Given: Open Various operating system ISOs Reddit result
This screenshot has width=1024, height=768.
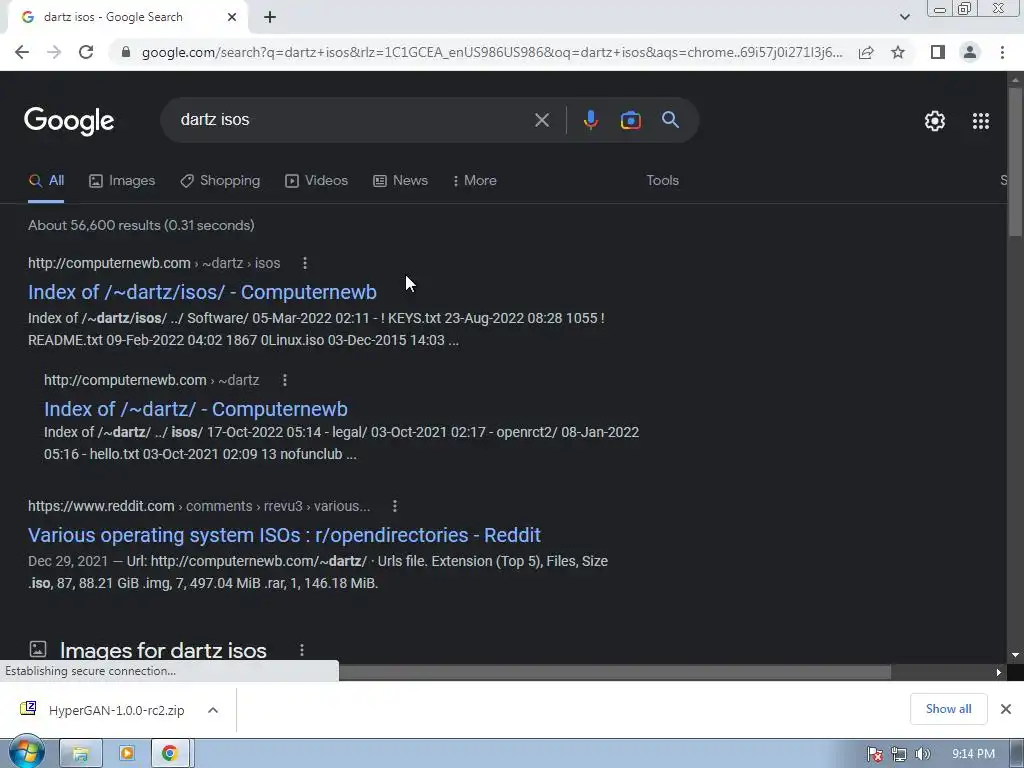Looking at the screenshot, I should tap(284, 535).
